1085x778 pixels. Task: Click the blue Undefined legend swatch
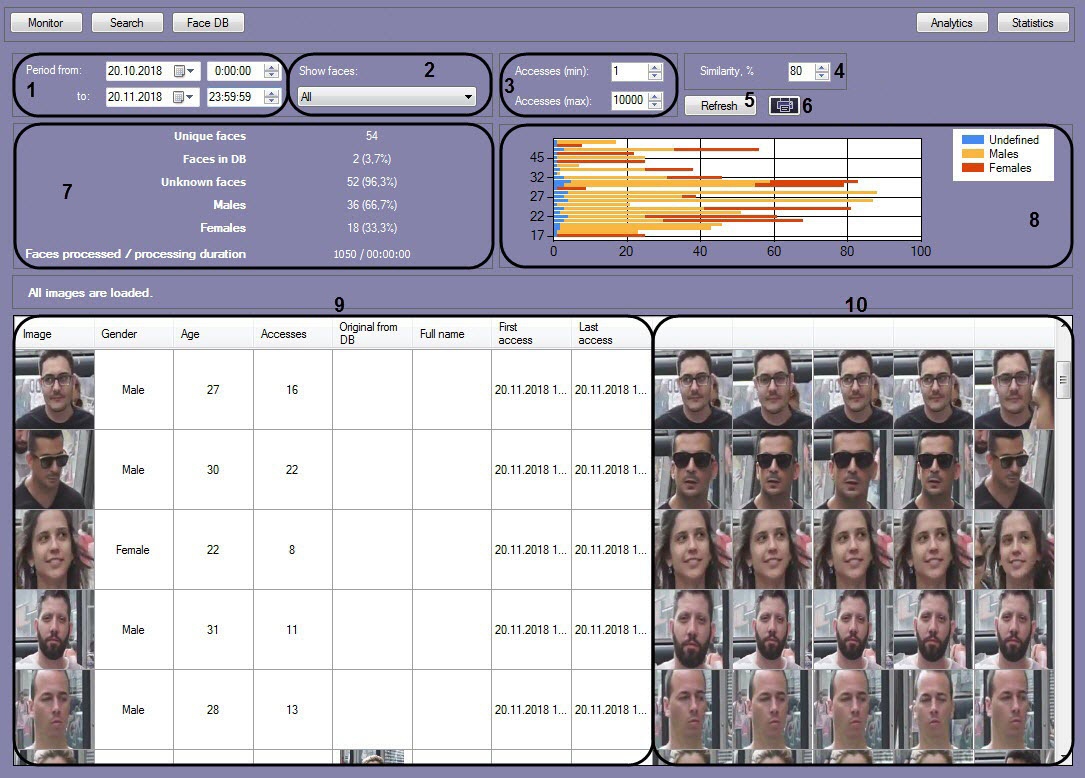(972, 140)
